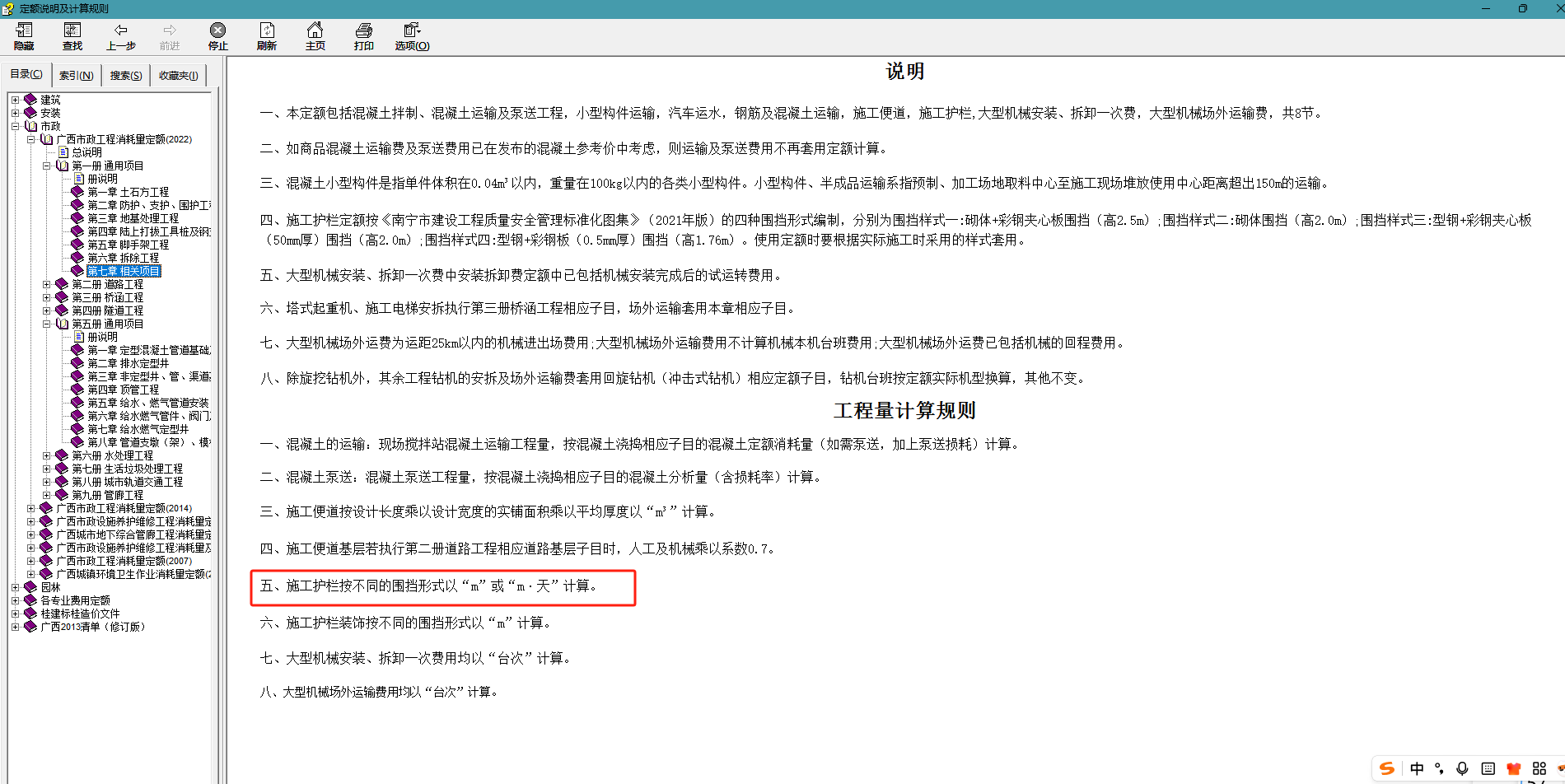Image resolution: width=1565 pixels, height=784 pixels.
Task: Select the highlighted 第七章 相关项目 item
Action: (124, 271)
